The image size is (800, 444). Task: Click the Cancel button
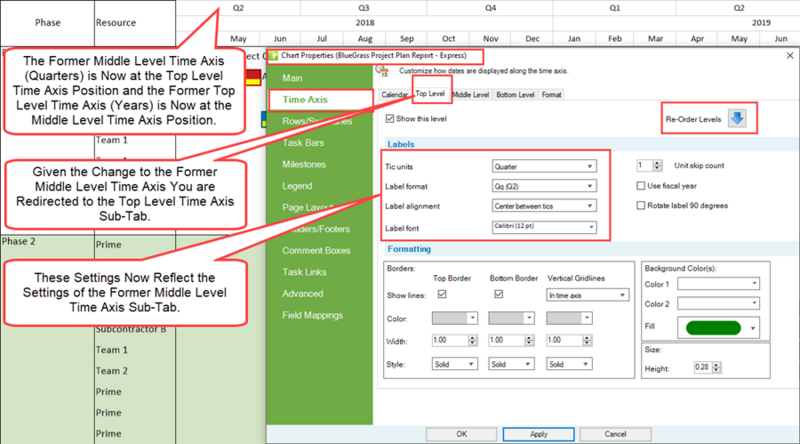(615, 434)
